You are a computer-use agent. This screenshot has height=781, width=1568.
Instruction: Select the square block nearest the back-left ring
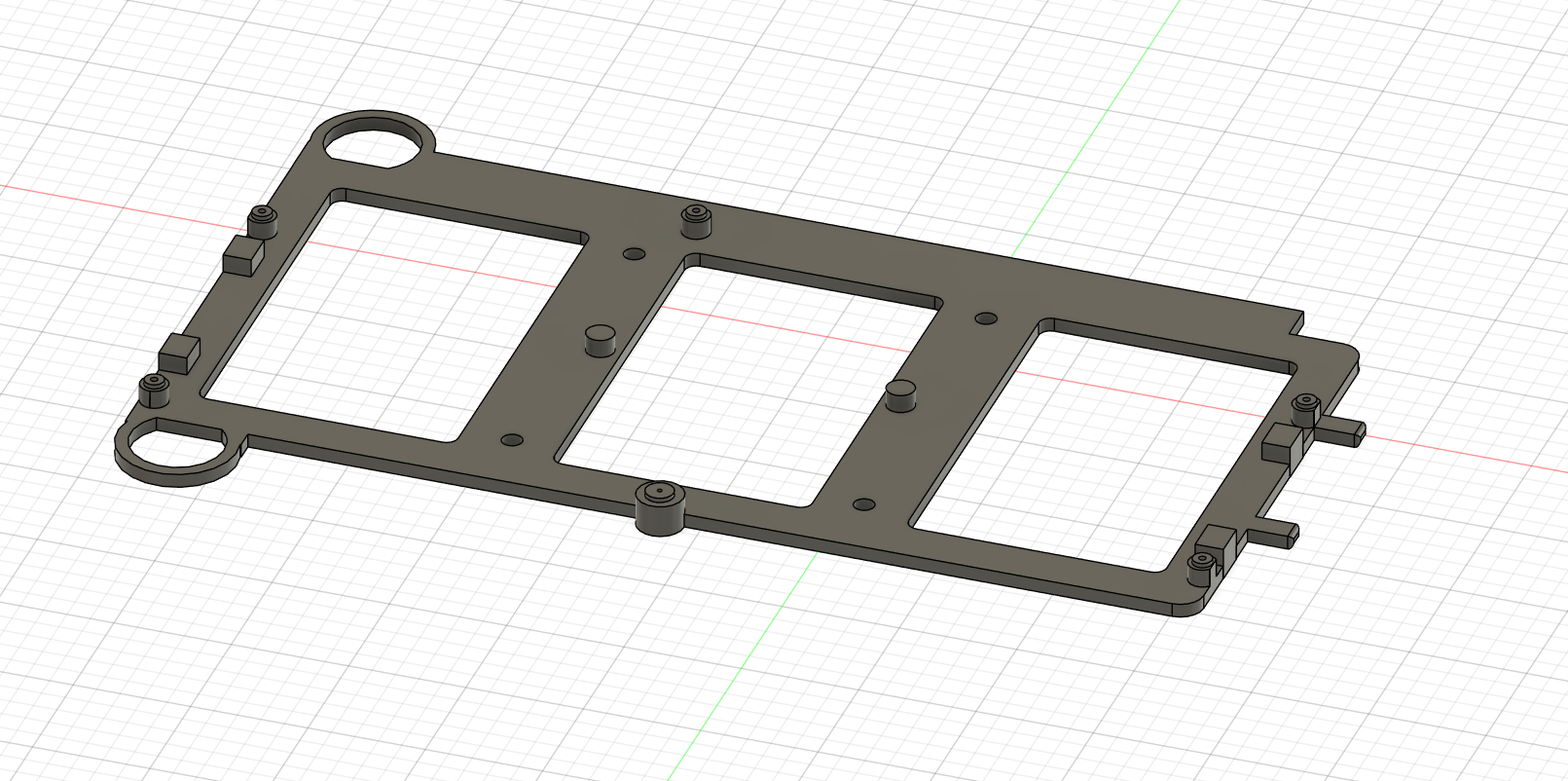pyautogui.click(x=243, y=254)
